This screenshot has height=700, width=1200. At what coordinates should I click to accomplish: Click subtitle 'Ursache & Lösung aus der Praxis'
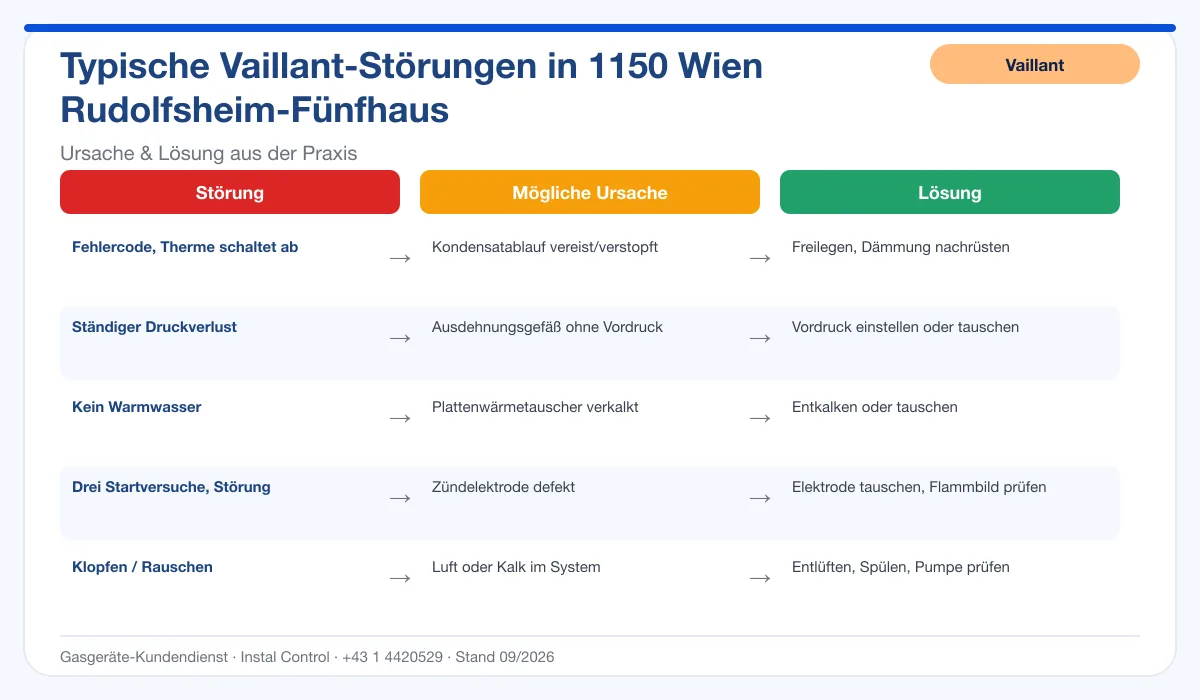[x=209, y=153]
